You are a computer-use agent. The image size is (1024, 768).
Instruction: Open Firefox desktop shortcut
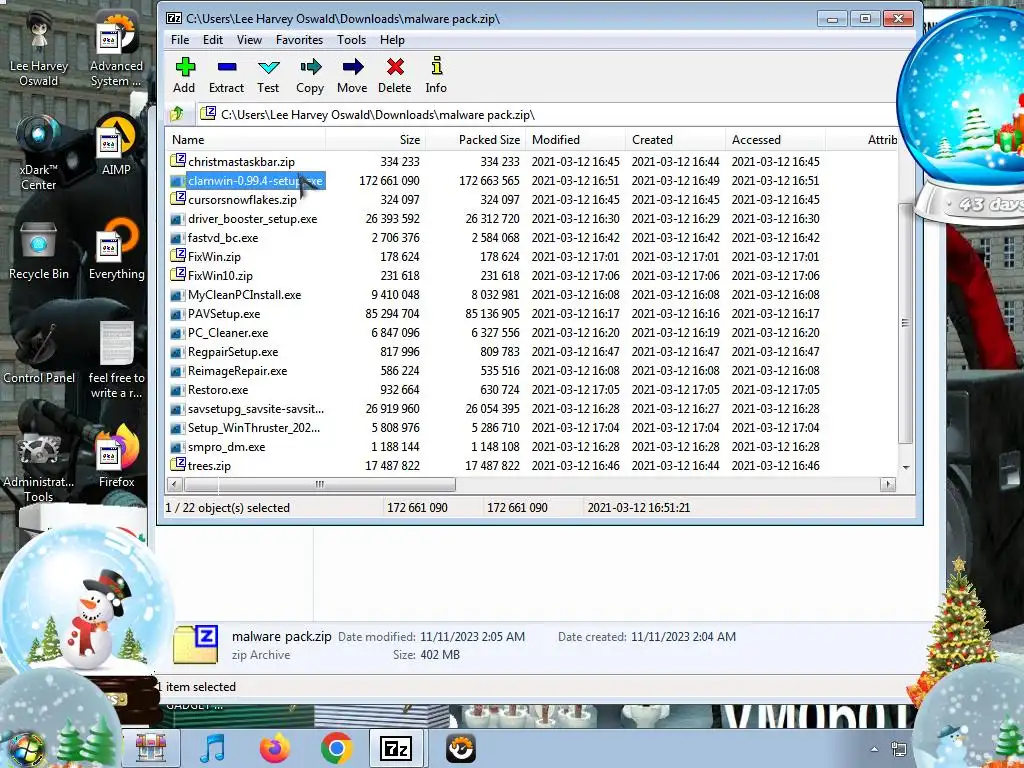116,458
